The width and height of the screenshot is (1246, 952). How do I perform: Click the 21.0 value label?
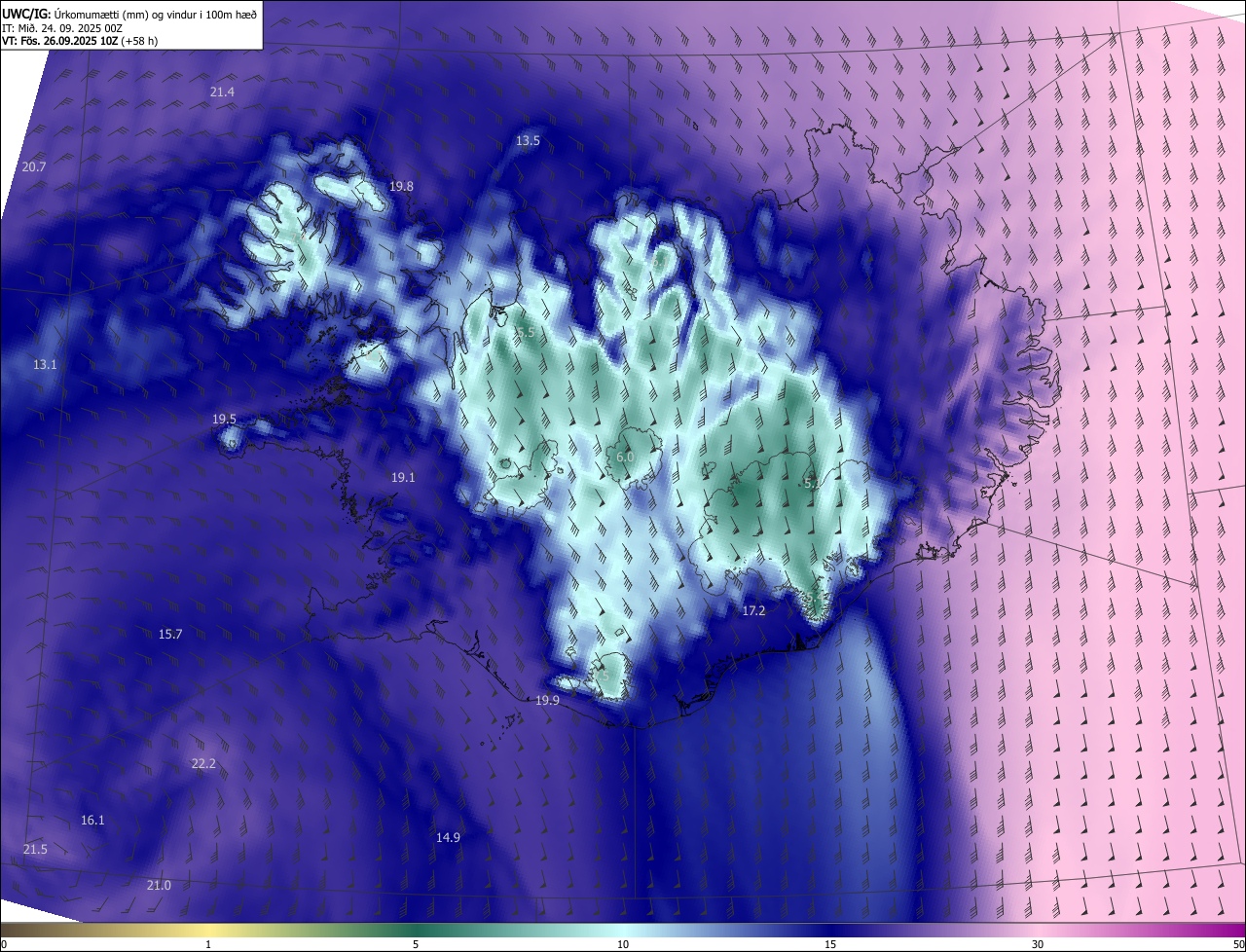coord(159,886)
